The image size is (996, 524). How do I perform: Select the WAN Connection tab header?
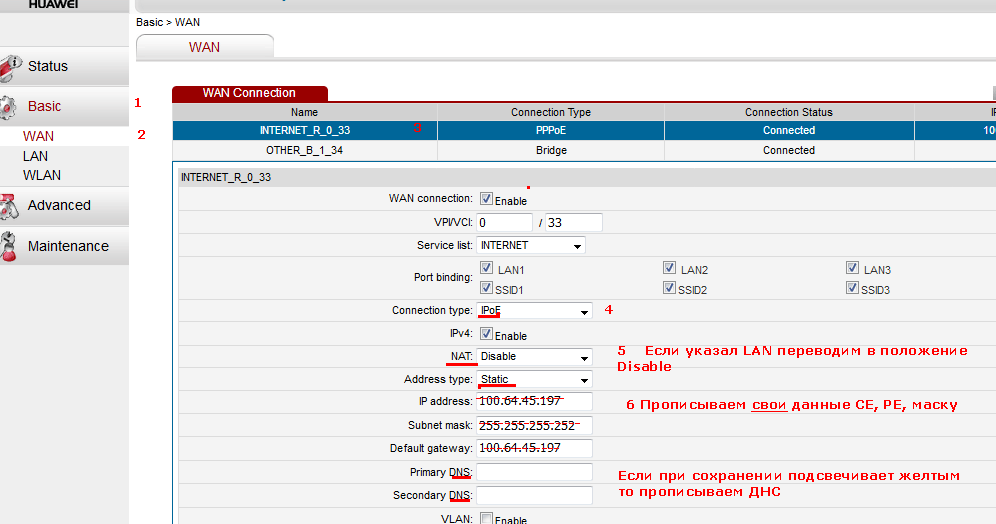249,93
